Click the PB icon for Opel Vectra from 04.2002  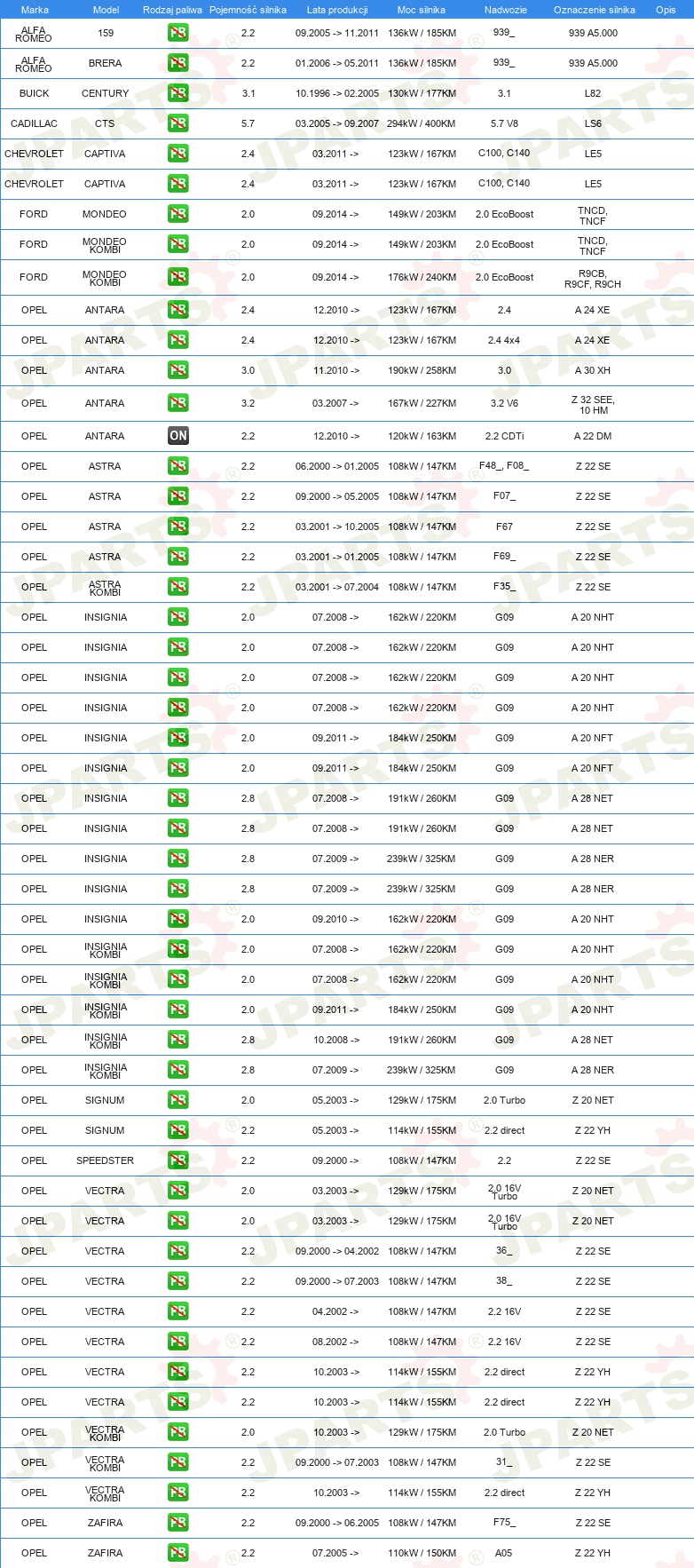coord(178,1311)
